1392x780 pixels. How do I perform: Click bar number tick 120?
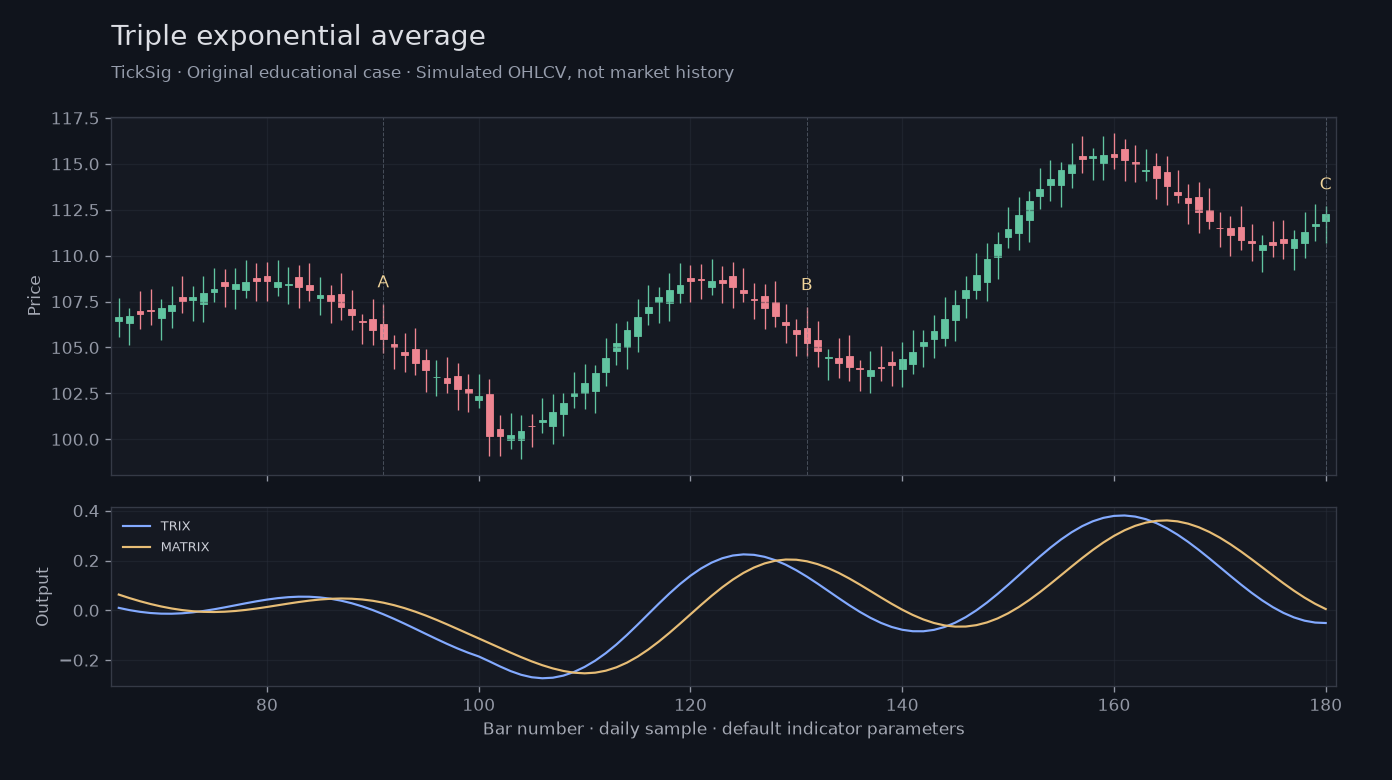tap(690, 703)
